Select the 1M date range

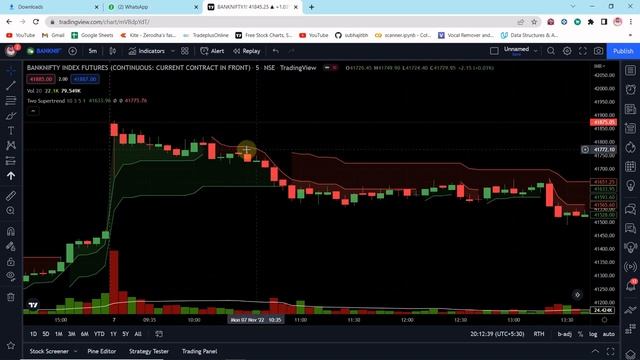[x=59, y=334]
